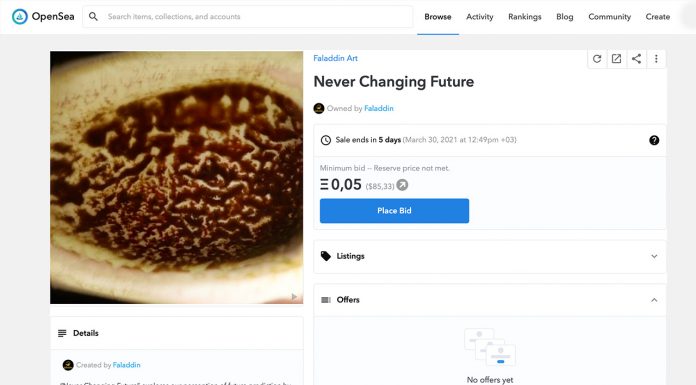Open the Activity menu item

[479, 17]
